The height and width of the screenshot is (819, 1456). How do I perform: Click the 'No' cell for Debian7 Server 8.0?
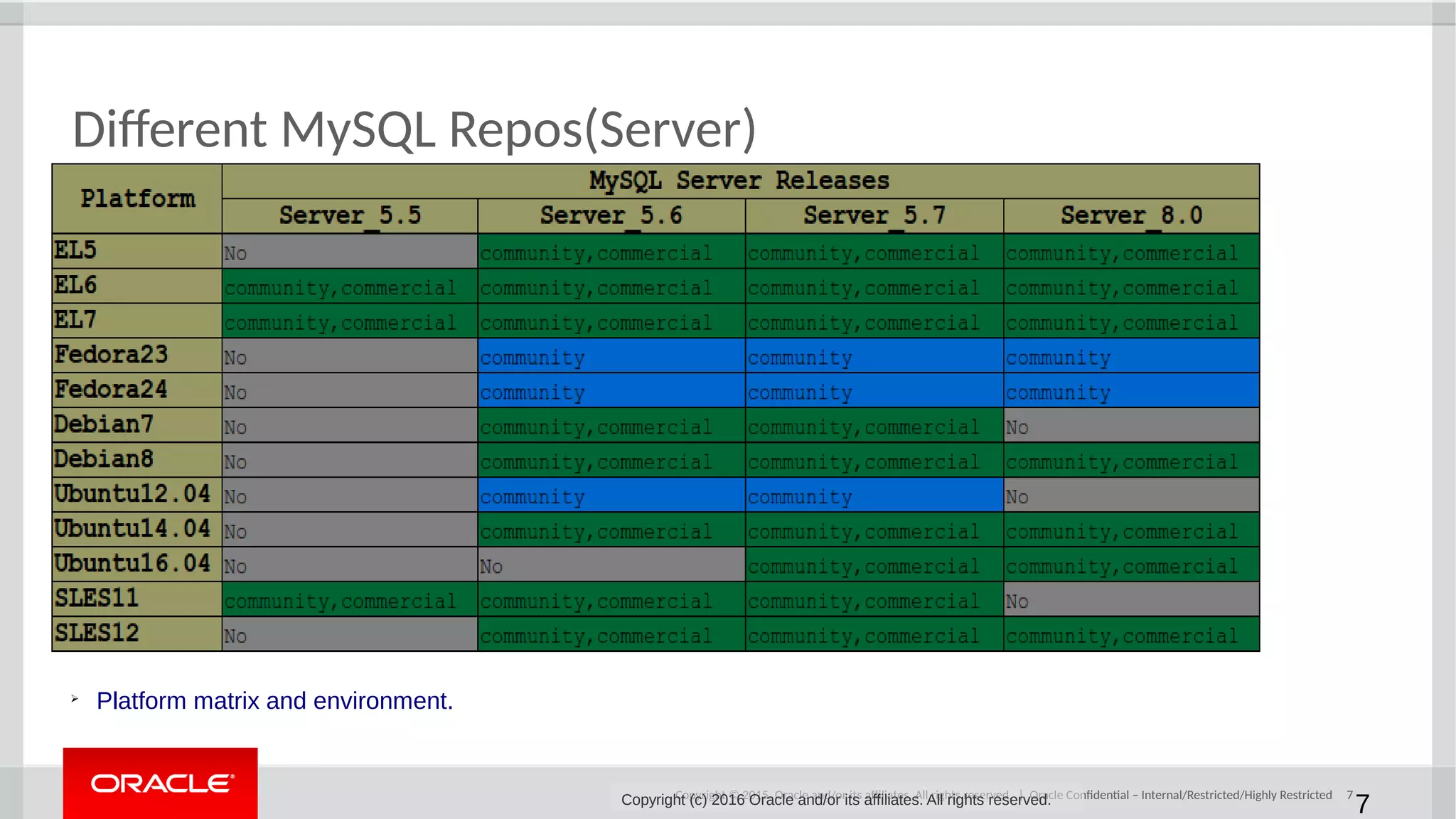point(1132,425)
